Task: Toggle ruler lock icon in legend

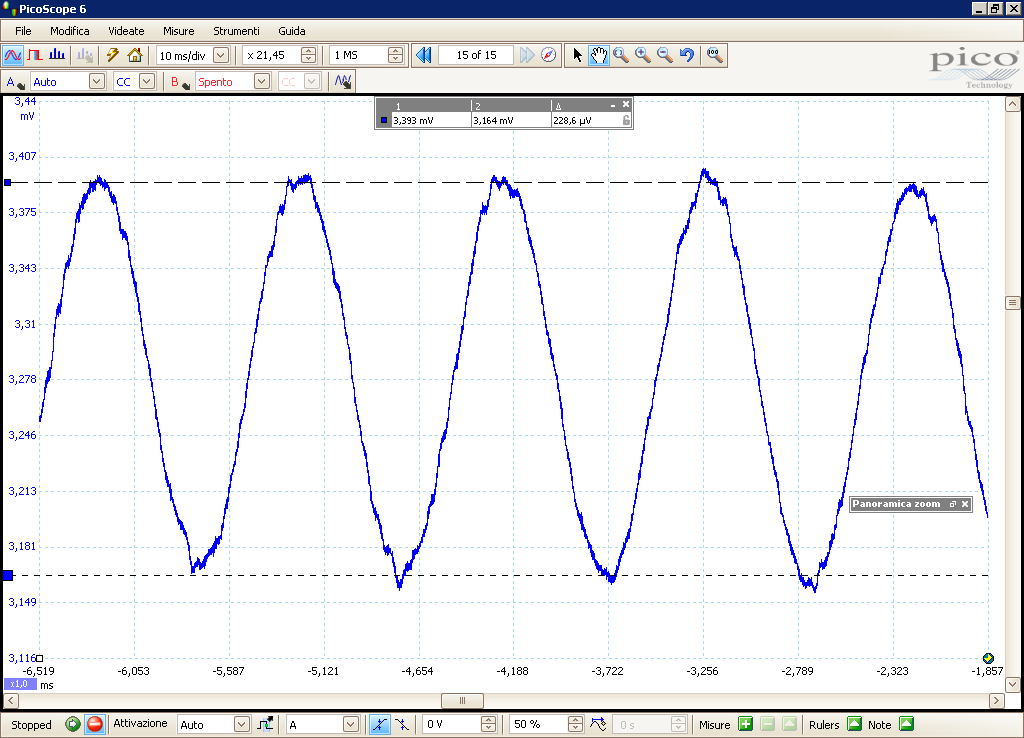Action: point(626,120)
